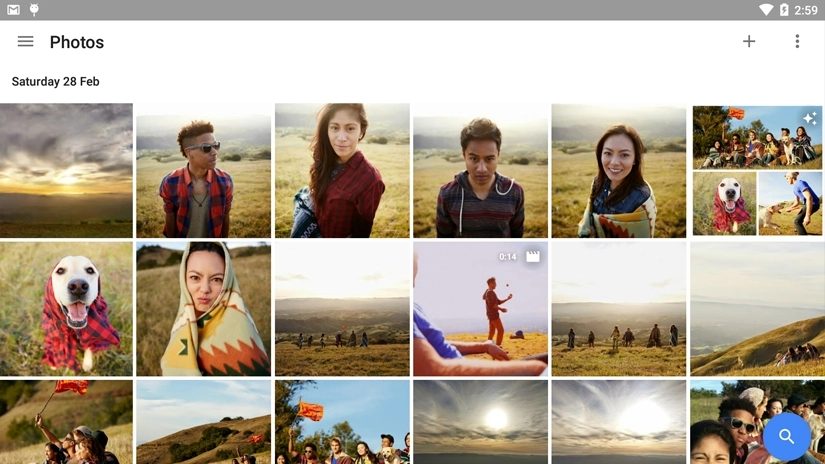This screenshot has height=464, width=825.
Task: Tap the plus create-new icon
Action: click(x=749, y=42)
